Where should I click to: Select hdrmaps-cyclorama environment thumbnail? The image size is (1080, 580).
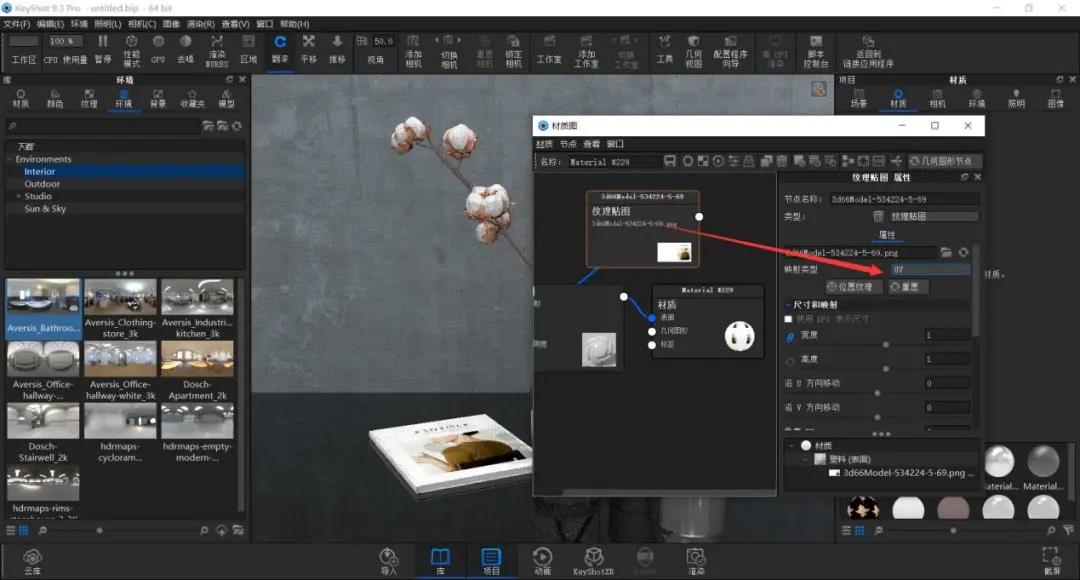pos(120,433)
